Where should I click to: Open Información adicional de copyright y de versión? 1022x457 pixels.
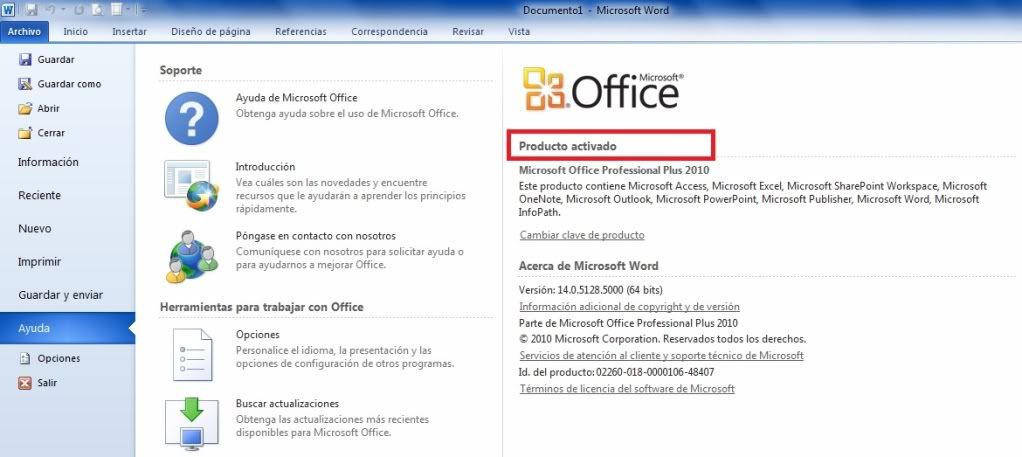(x=629, y=306)
